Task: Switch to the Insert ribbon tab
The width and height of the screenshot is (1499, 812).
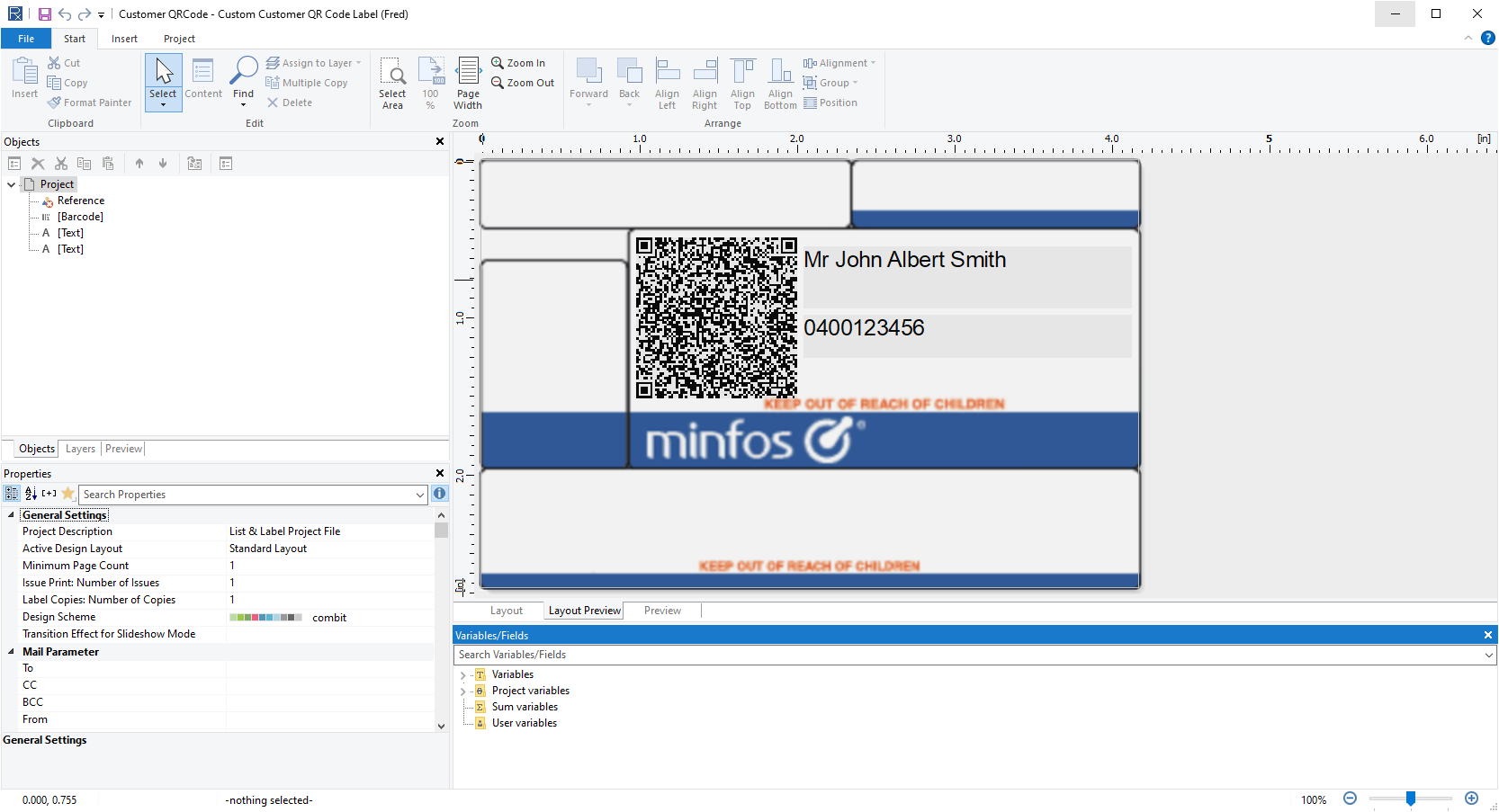Action: pyautogui.click(x=124, y=39)
